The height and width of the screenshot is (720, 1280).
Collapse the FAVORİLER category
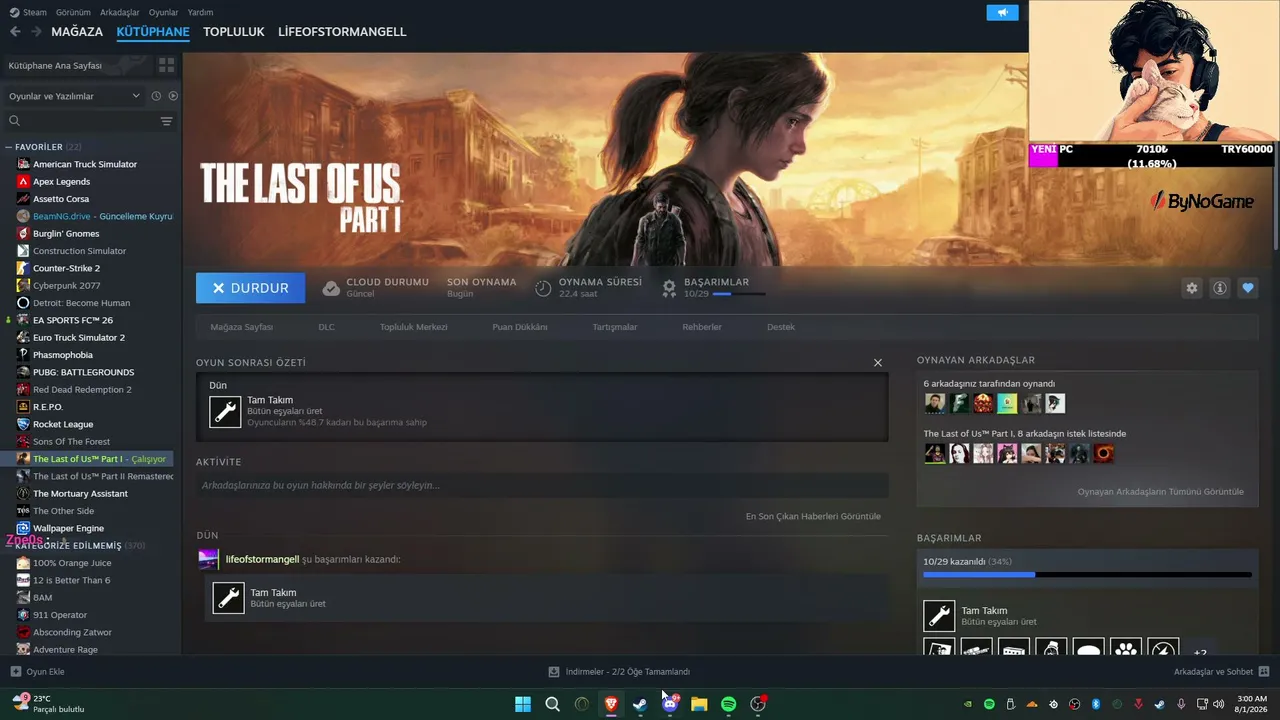[9, 147]
